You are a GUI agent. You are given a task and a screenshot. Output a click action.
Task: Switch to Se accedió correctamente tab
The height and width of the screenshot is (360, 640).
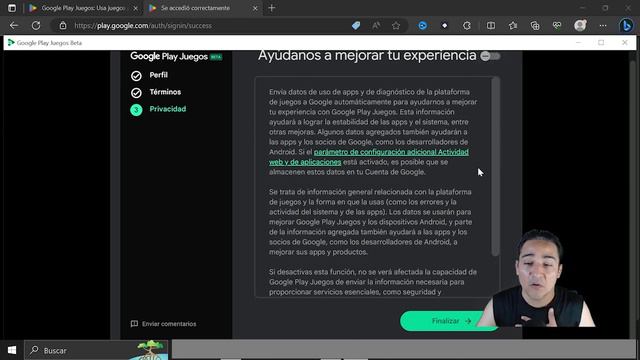point(196,8)
